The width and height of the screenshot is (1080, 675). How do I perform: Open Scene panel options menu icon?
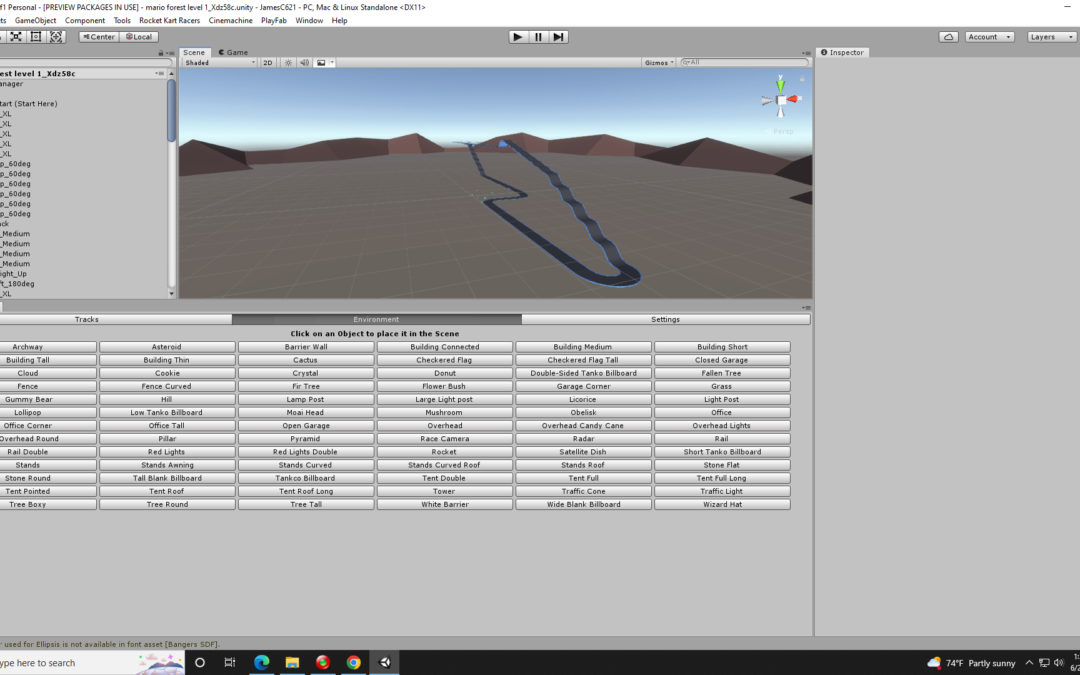pos(807,53)
